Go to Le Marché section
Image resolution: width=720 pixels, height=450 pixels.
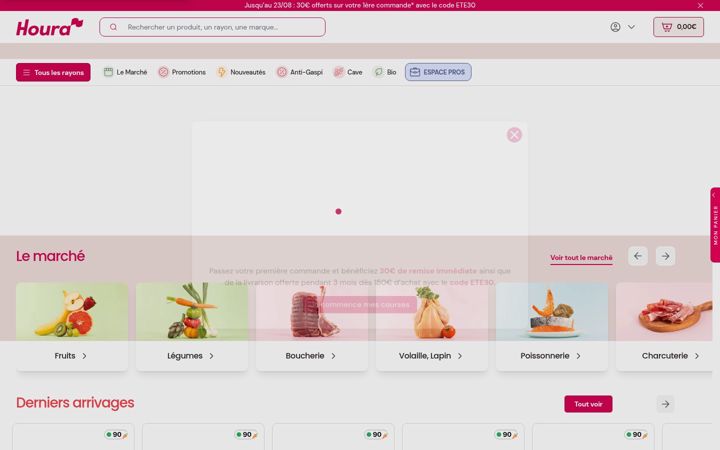(125, 72)
